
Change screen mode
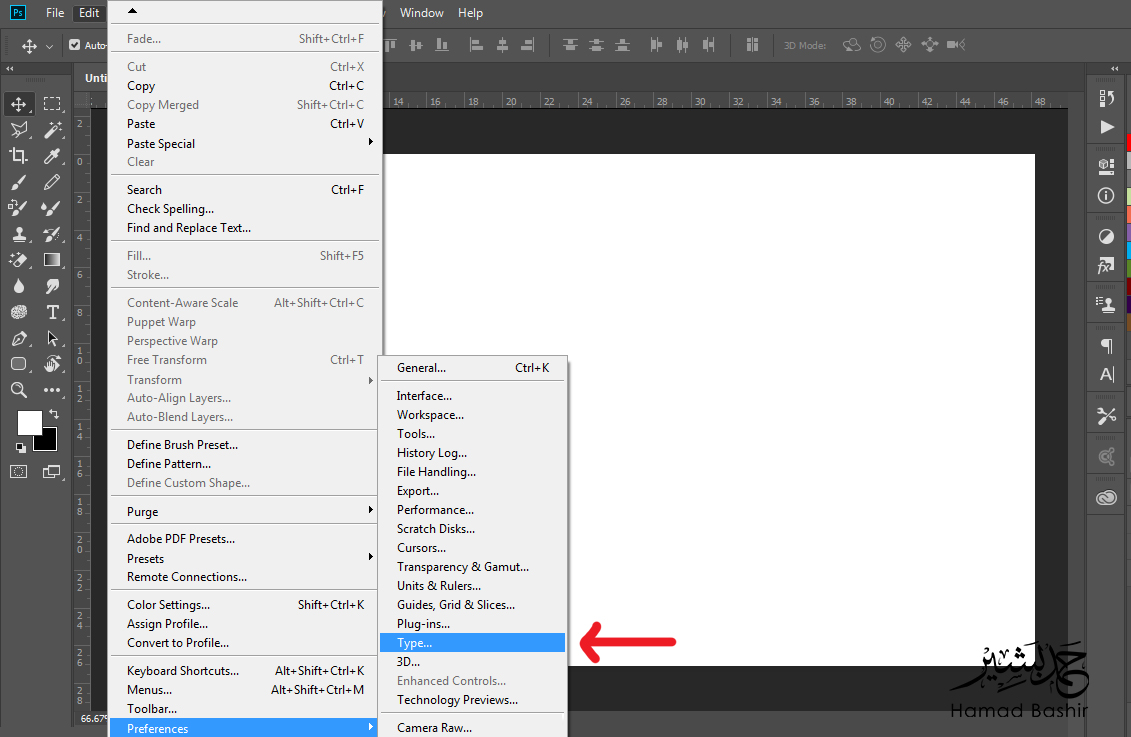coord(52,472)
